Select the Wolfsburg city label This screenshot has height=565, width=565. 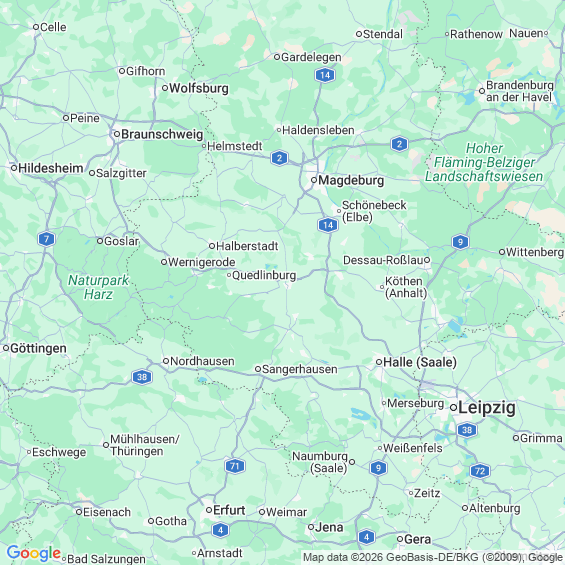tap(199, 88)
